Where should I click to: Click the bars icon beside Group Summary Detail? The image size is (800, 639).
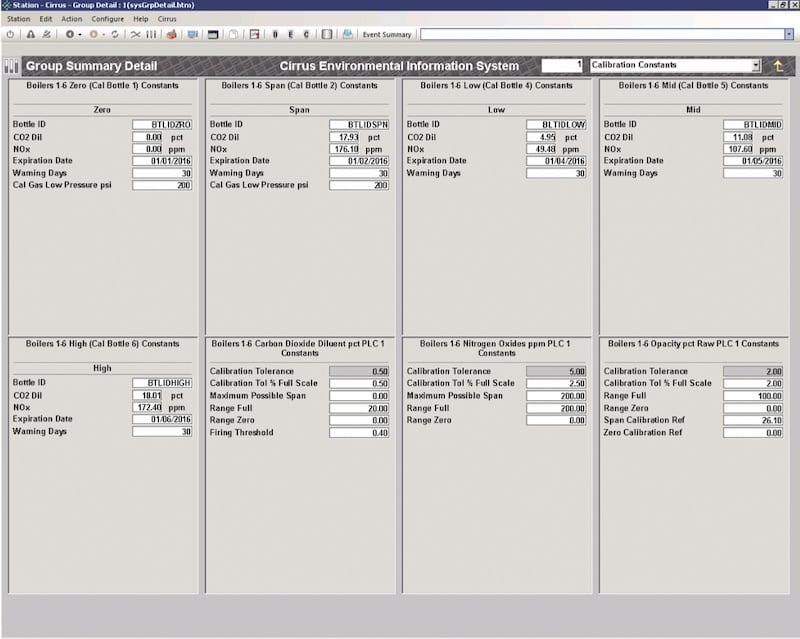point(11,66)
